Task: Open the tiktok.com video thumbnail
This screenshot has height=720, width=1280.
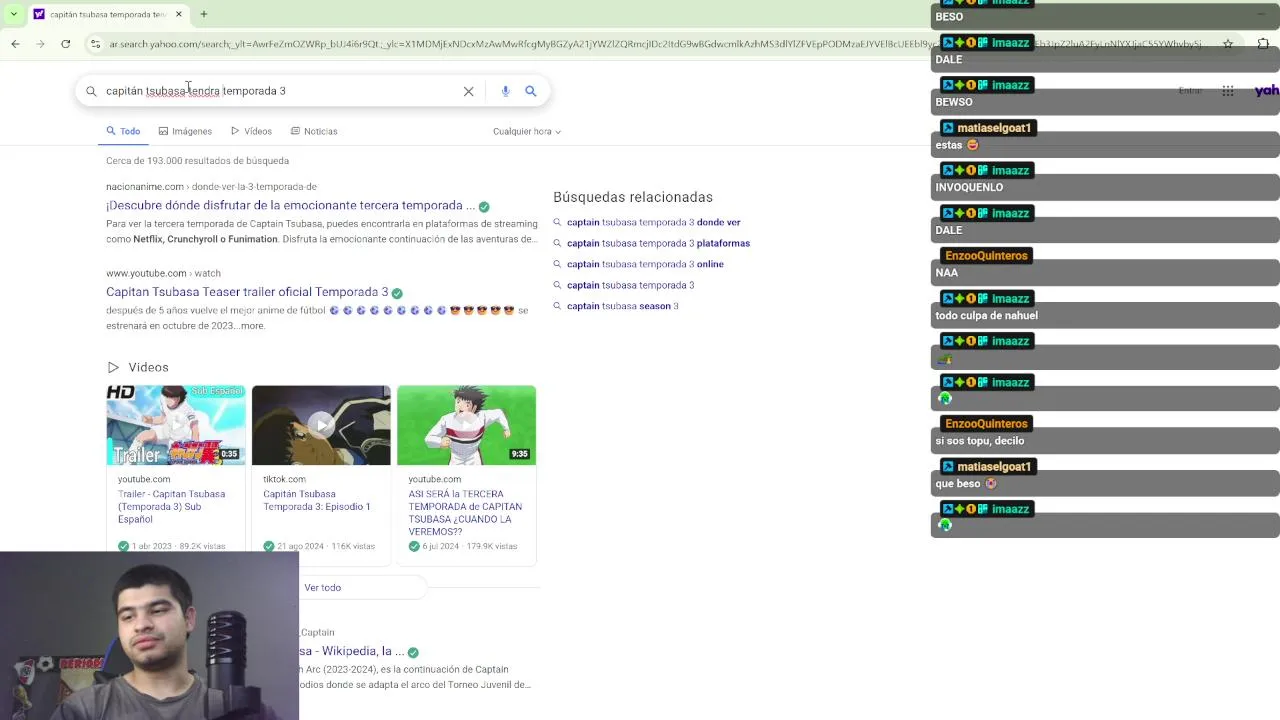Action: tap(321, 425)
